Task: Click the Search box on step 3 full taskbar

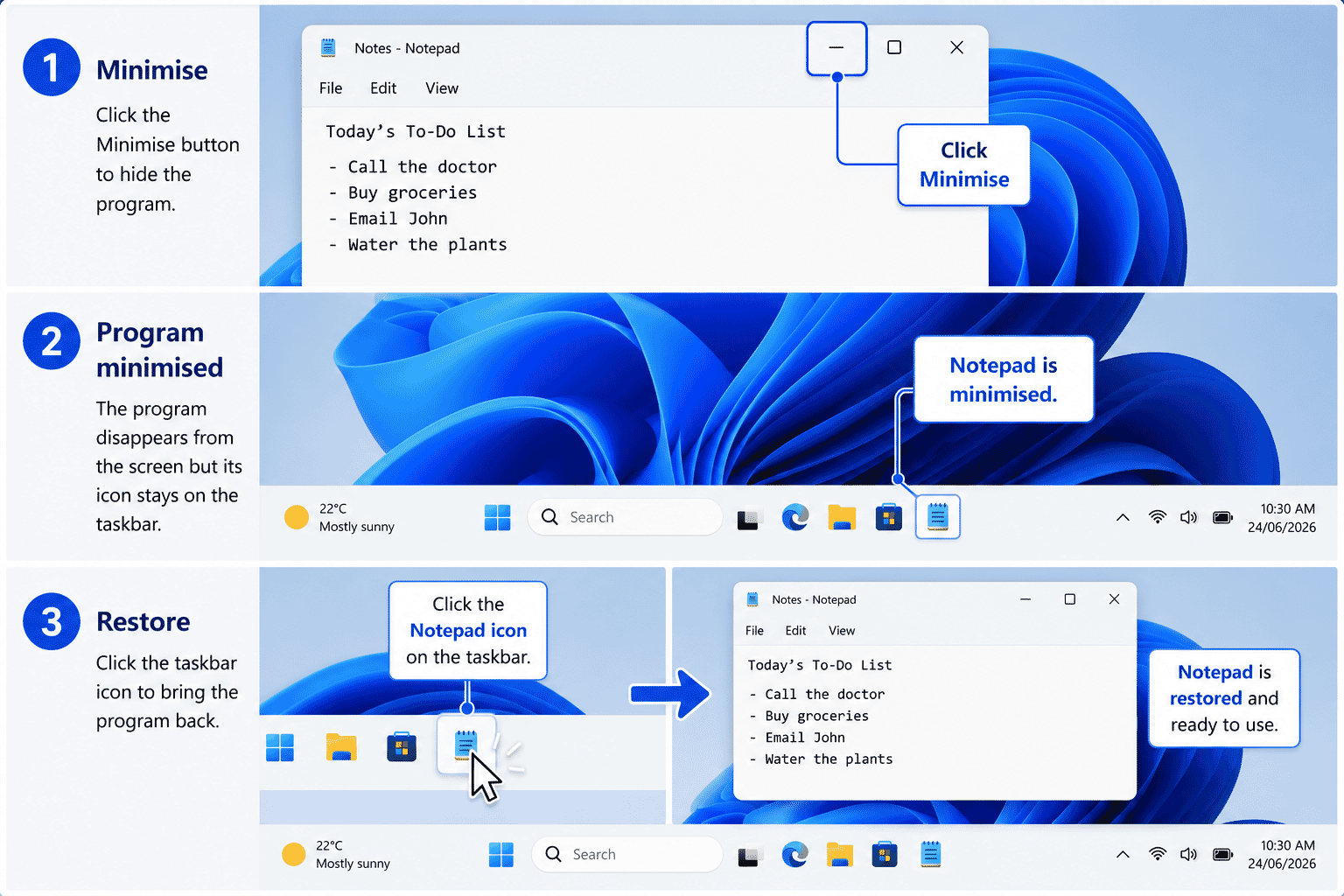Action: (x=626, y=854)
